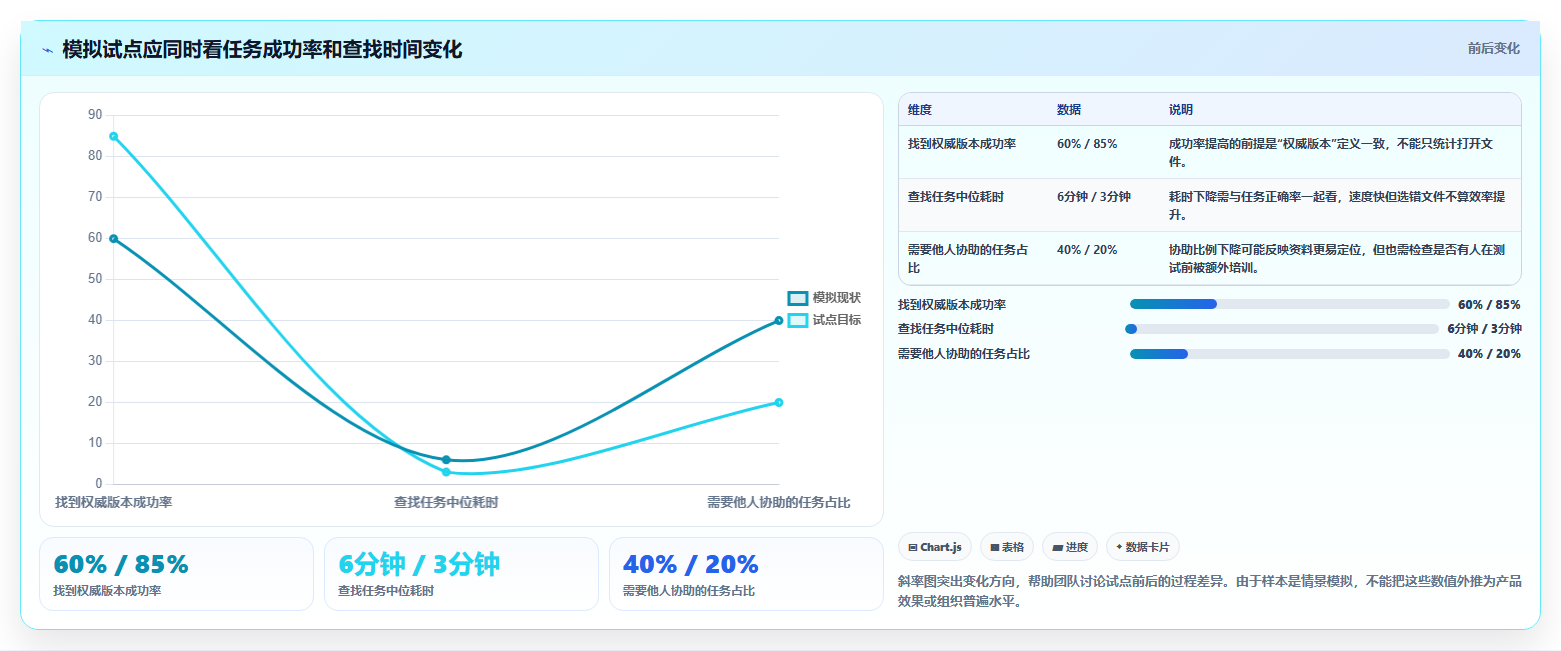The image size is (1561, 651).
Task: Select the 模拟现状 data point at 60
Action: coord(113,238)
